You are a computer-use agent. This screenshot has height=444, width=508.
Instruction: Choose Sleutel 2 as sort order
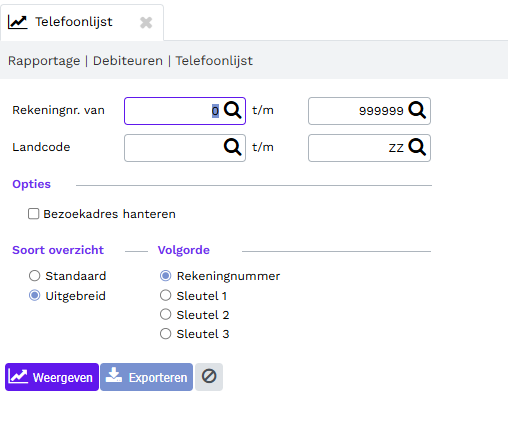(x=165, y=314)
